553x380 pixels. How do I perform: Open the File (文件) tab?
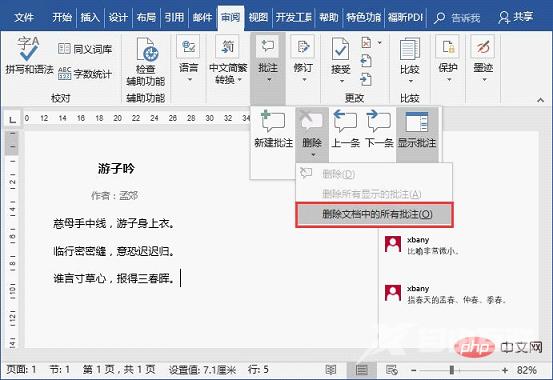click(x=24, y=17)
